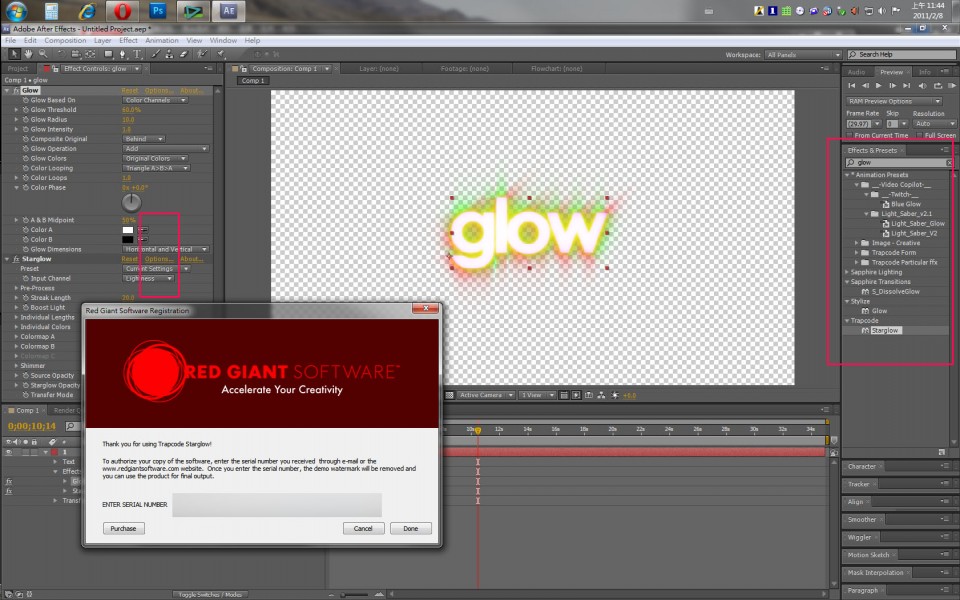Select the Clone Stamp tool
This screenshot has width=960, height=600.
click(x=168, y=52)
